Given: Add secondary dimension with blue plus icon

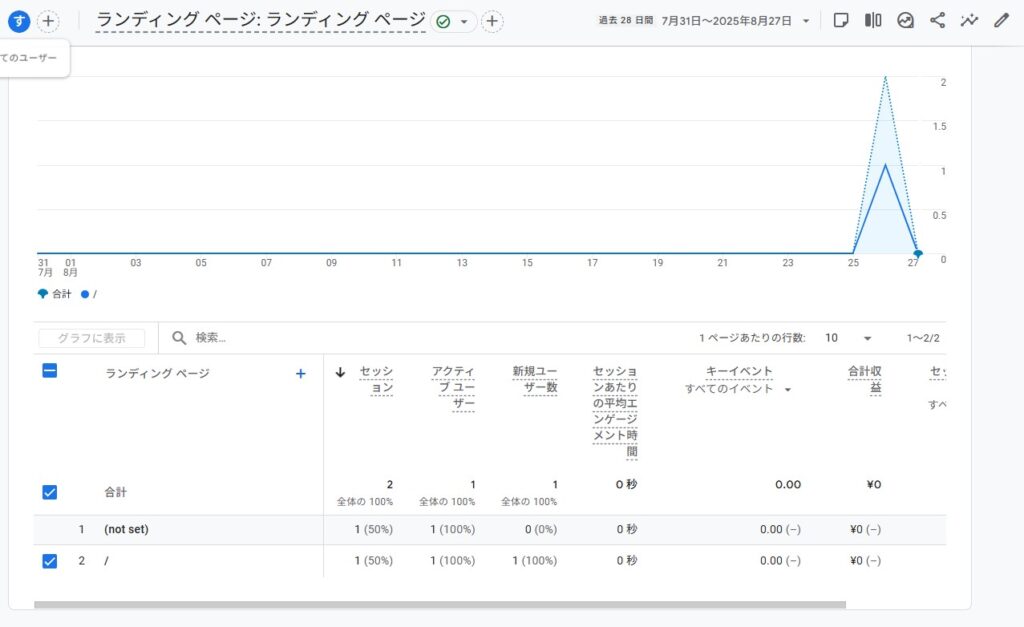Looking at the screenshot, I should tap(300, 374).
